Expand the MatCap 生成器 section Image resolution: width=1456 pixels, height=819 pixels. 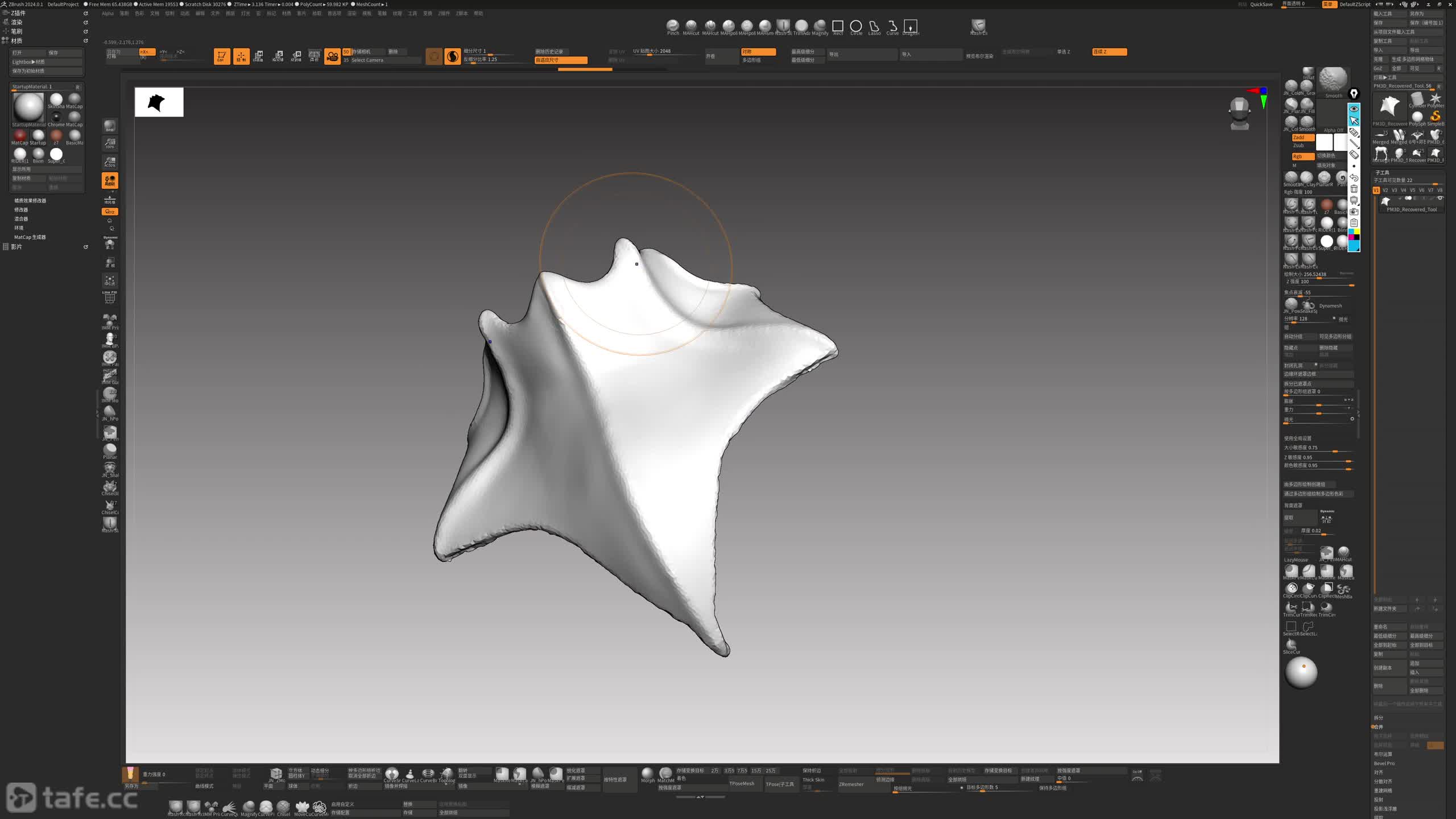pos(30,237)
